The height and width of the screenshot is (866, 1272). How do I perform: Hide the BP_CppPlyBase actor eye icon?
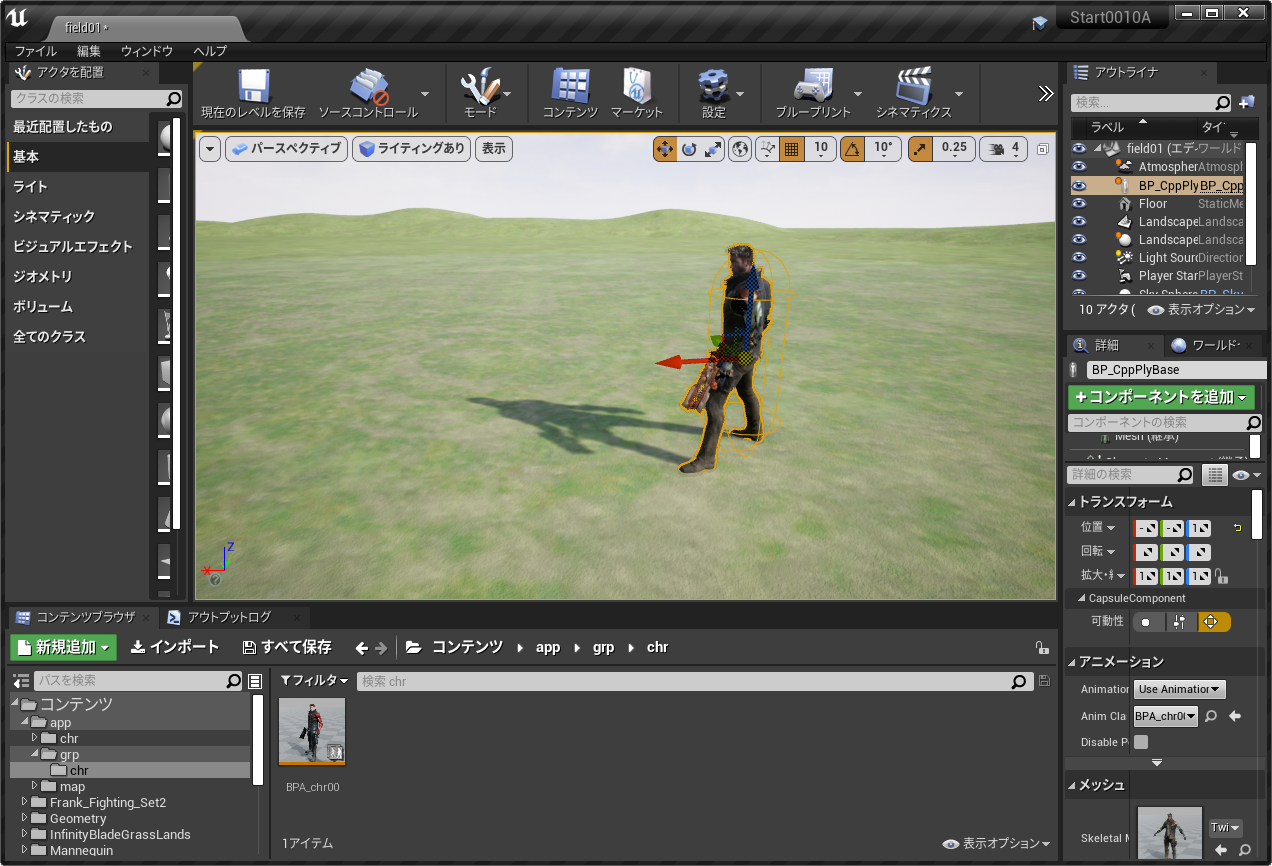pos(1079,186)
